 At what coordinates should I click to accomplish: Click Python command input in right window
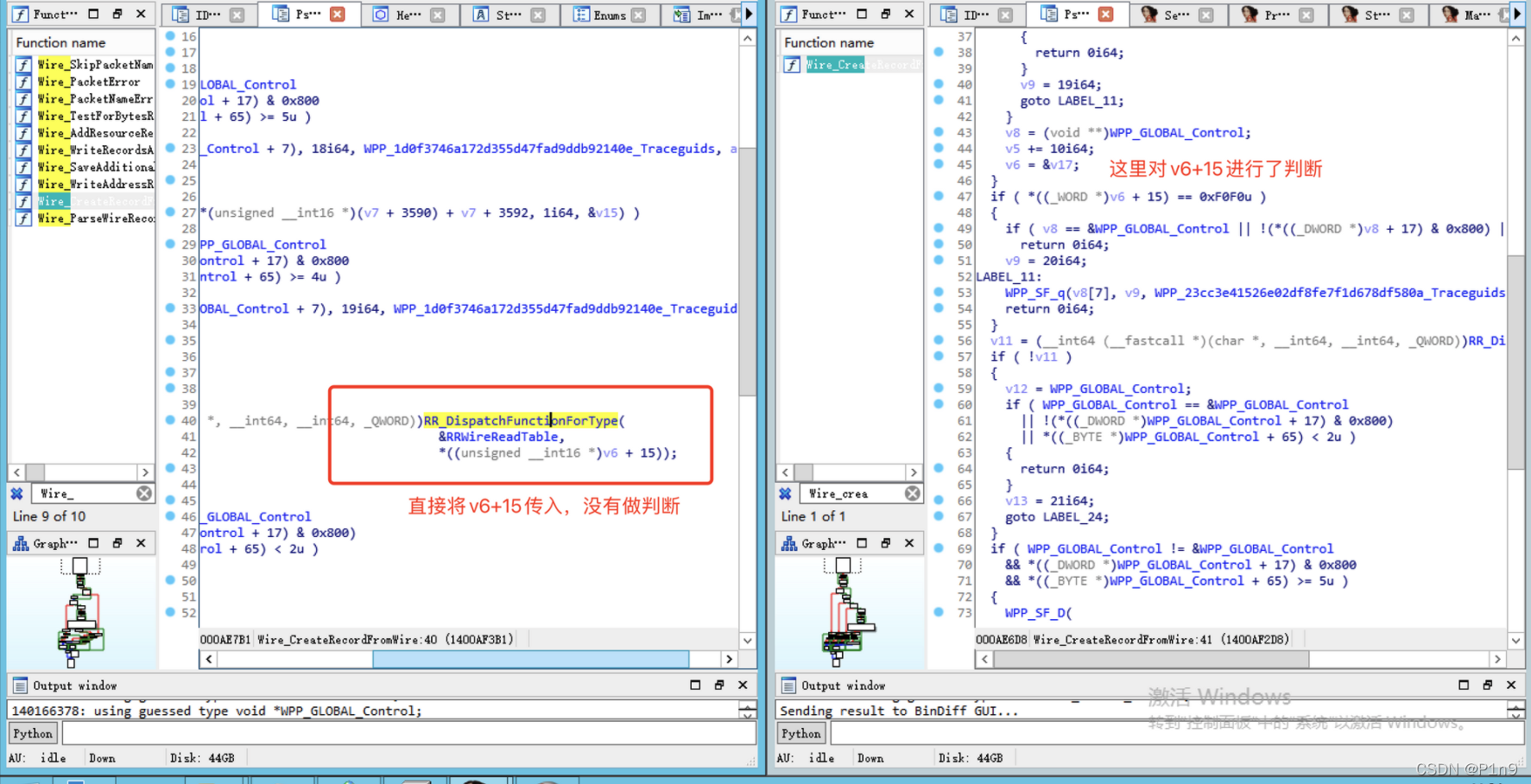[x=1177, y=734]
